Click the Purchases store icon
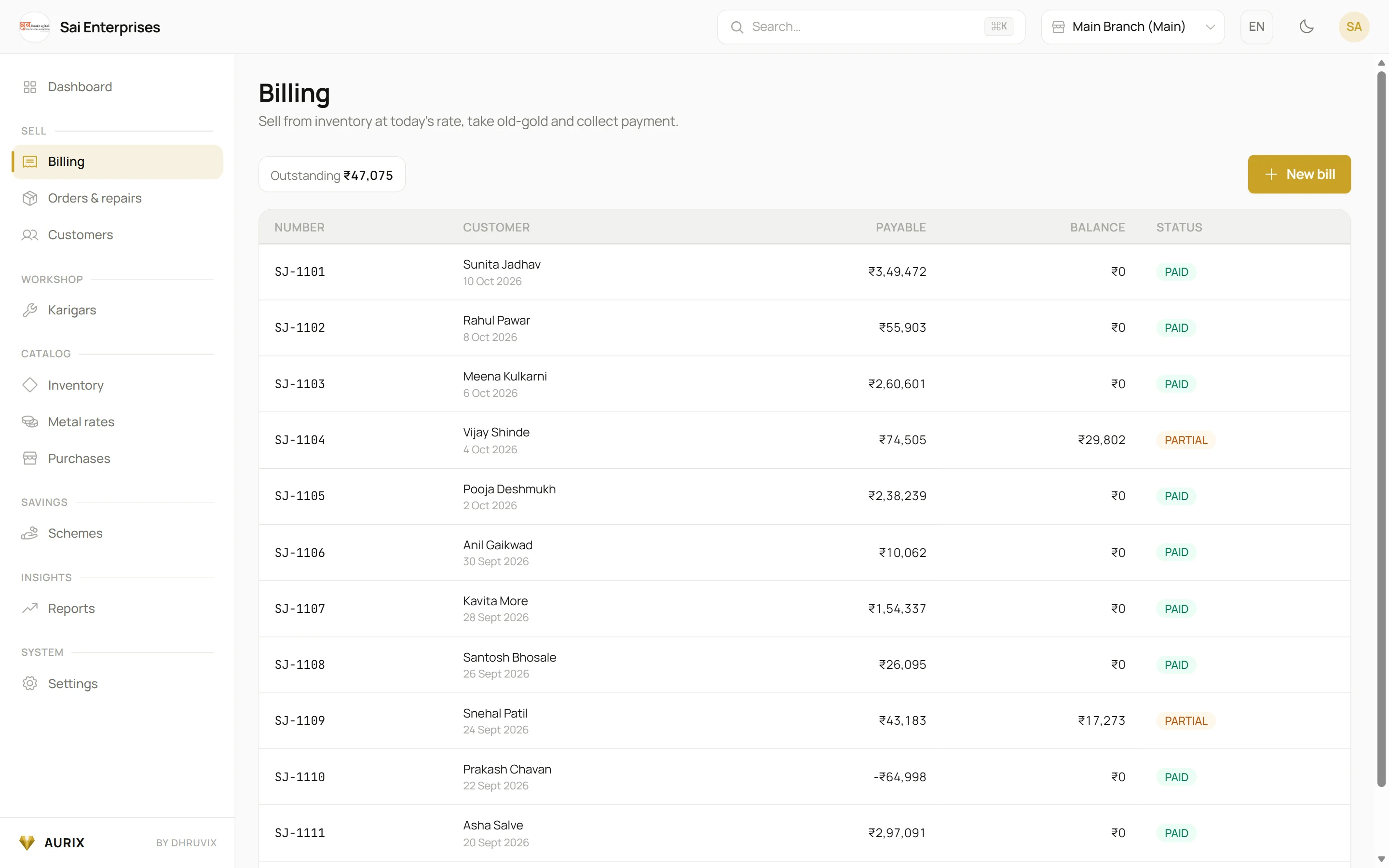1389x868 pixels. [30, 458]
